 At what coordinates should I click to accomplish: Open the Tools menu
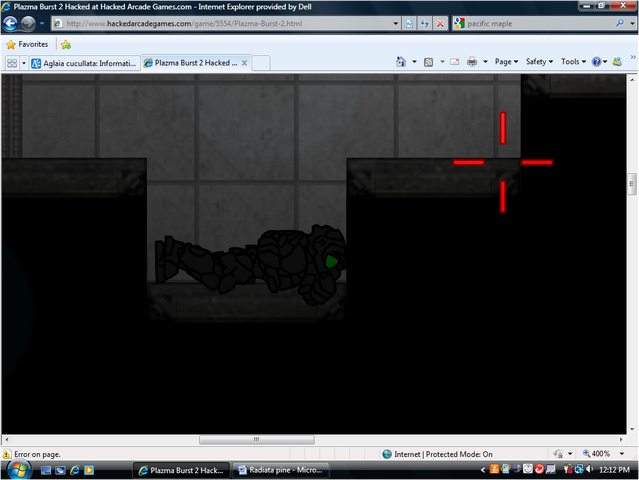(573, 62)
